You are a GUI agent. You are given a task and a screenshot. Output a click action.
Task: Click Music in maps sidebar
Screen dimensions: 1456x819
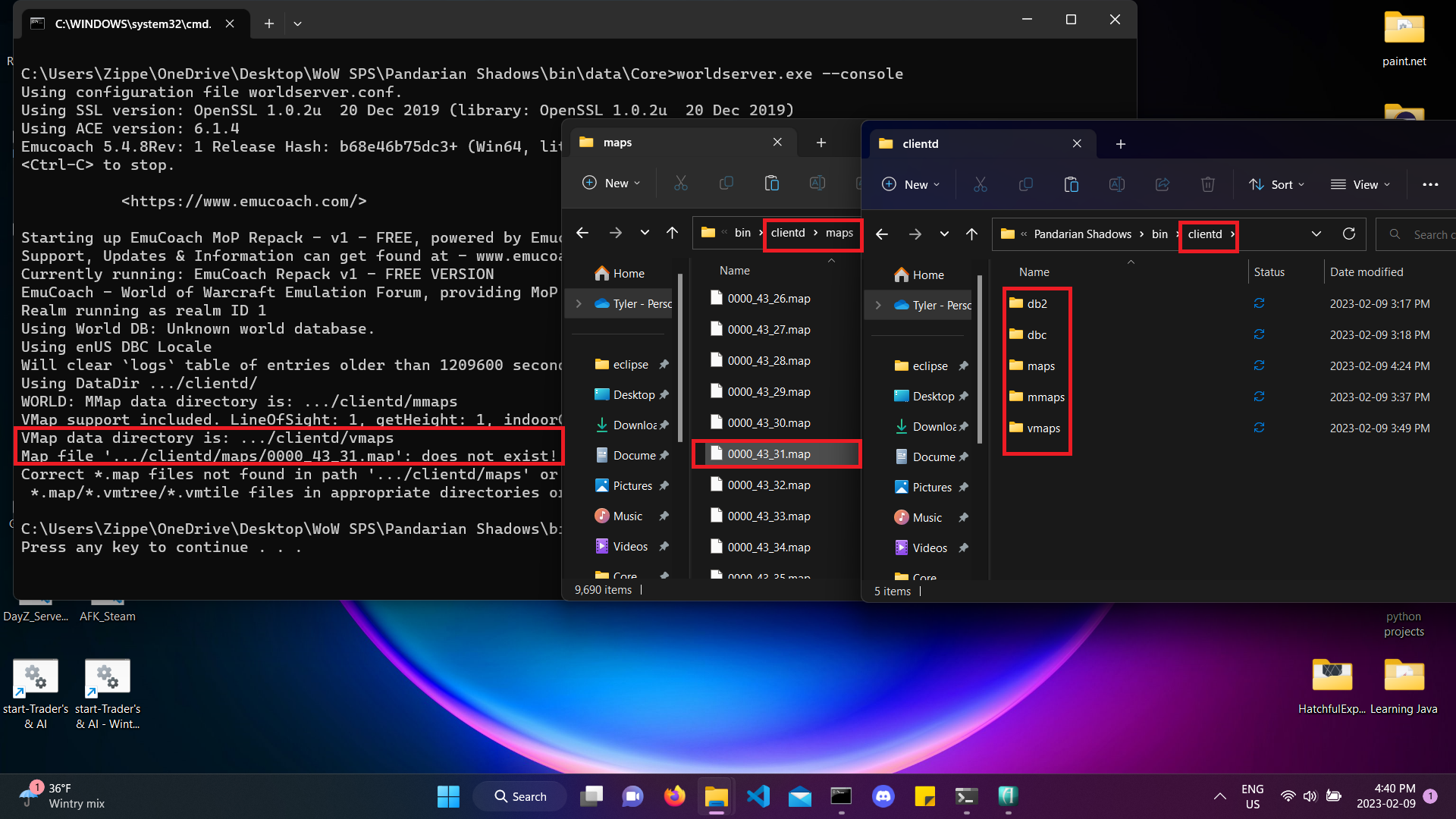click(x=620, y=516)
